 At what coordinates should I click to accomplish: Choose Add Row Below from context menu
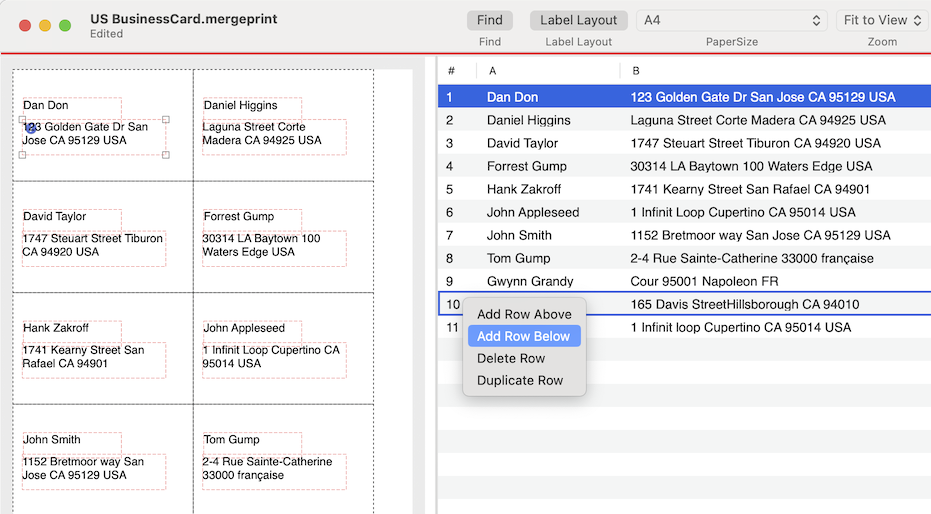(x=524, y=336)
